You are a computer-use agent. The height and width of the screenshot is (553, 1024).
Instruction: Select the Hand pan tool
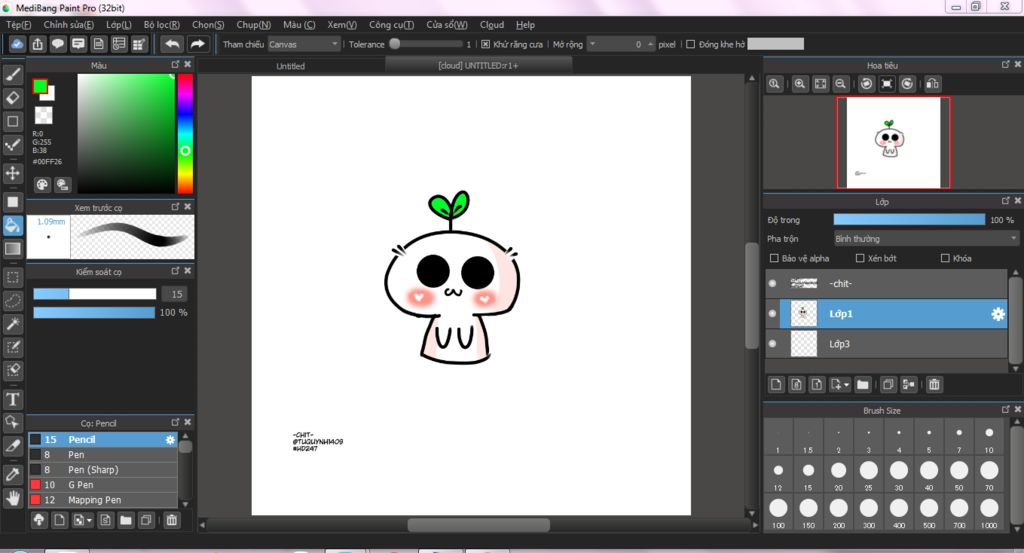pos(13,498)
